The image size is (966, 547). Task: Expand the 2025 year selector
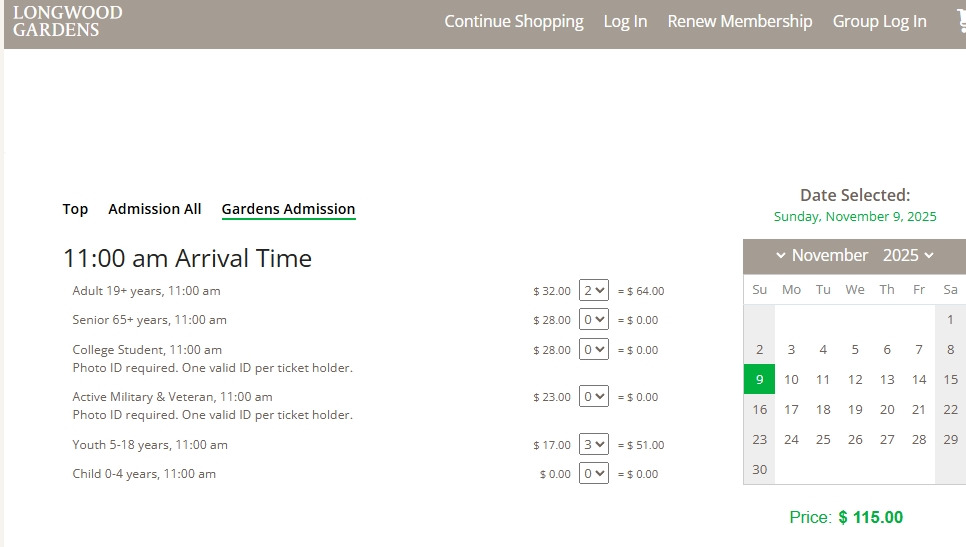pos(908,255)
